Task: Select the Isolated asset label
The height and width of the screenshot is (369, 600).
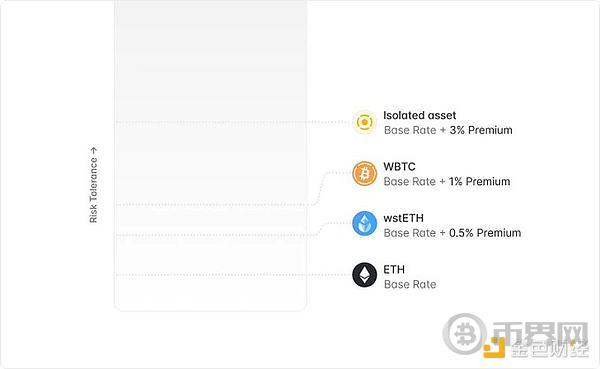Action: coord(419,115)
